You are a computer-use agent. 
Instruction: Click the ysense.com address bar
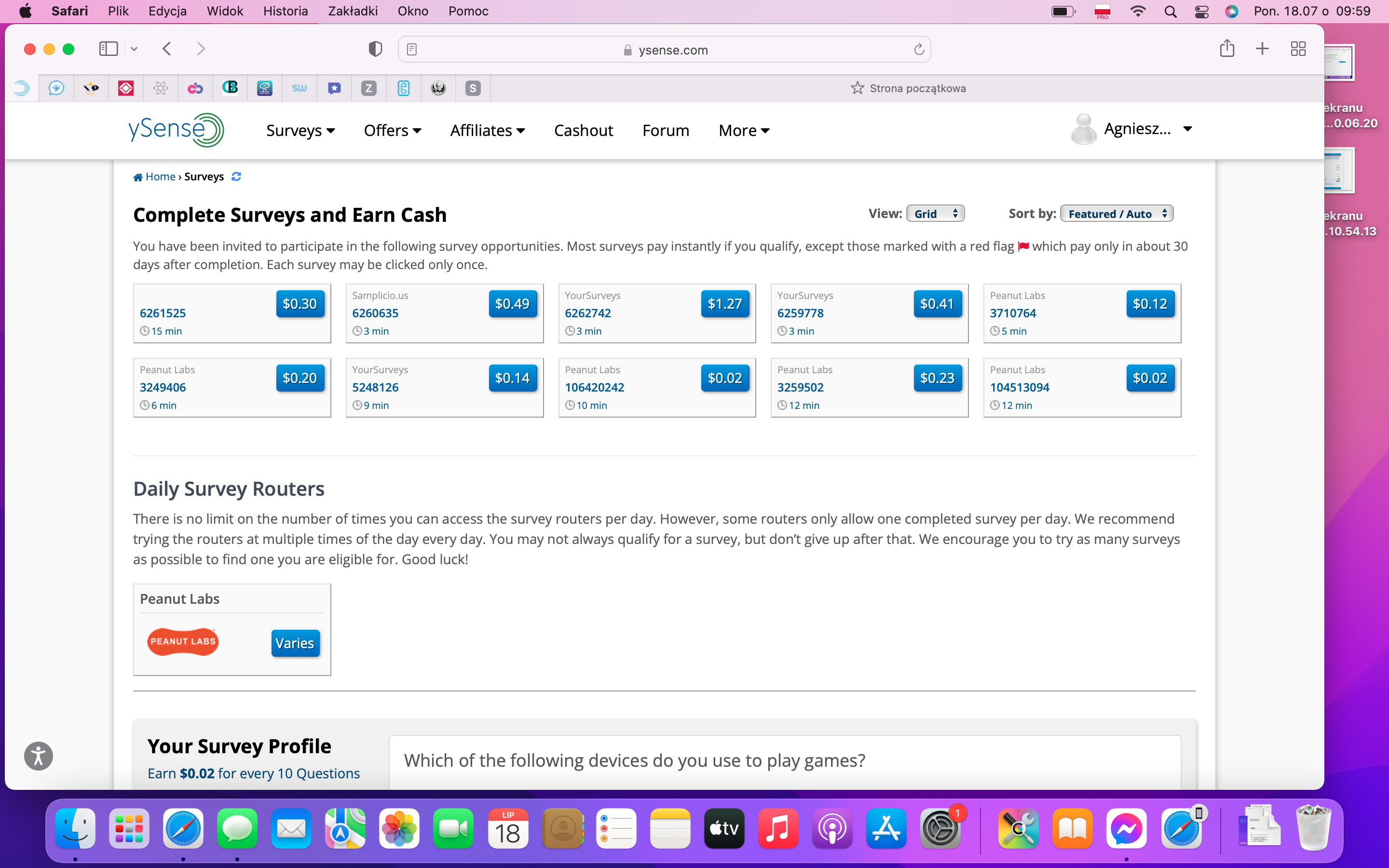[x=665, y=50]
